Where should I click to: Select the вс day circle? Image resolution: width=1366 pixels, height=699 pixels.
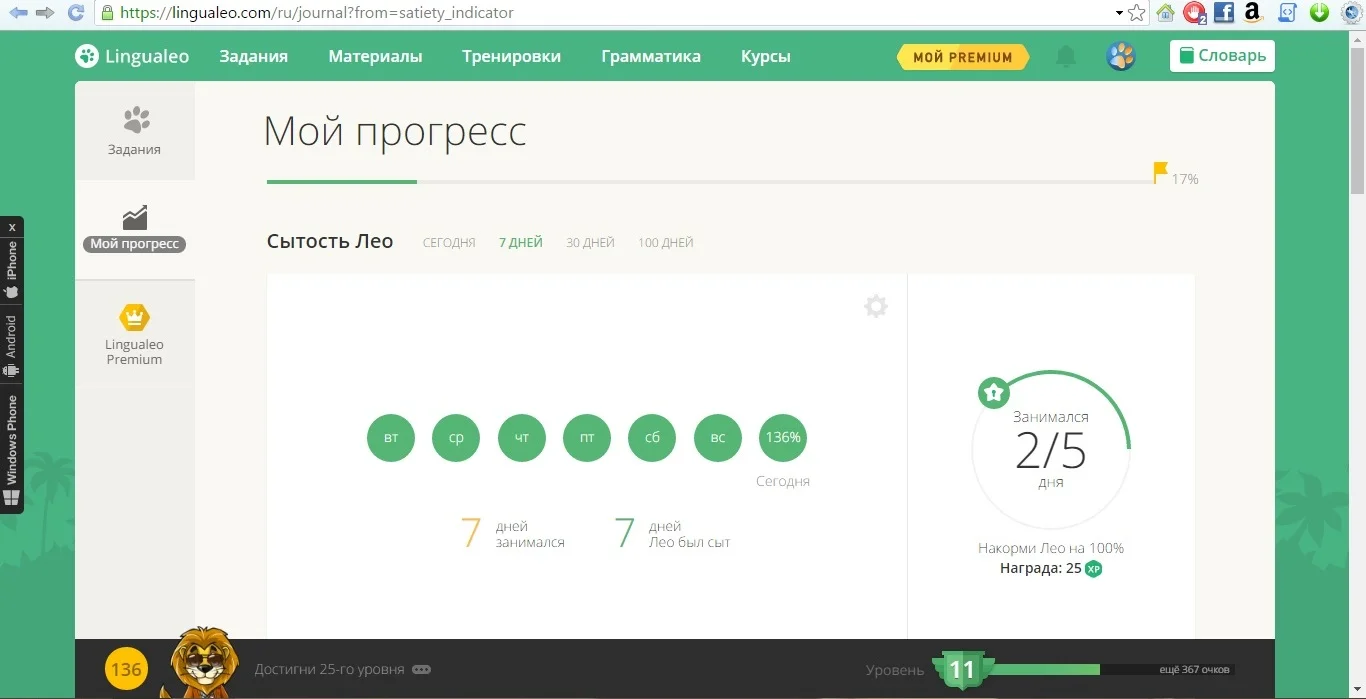(x=718, y=438)
